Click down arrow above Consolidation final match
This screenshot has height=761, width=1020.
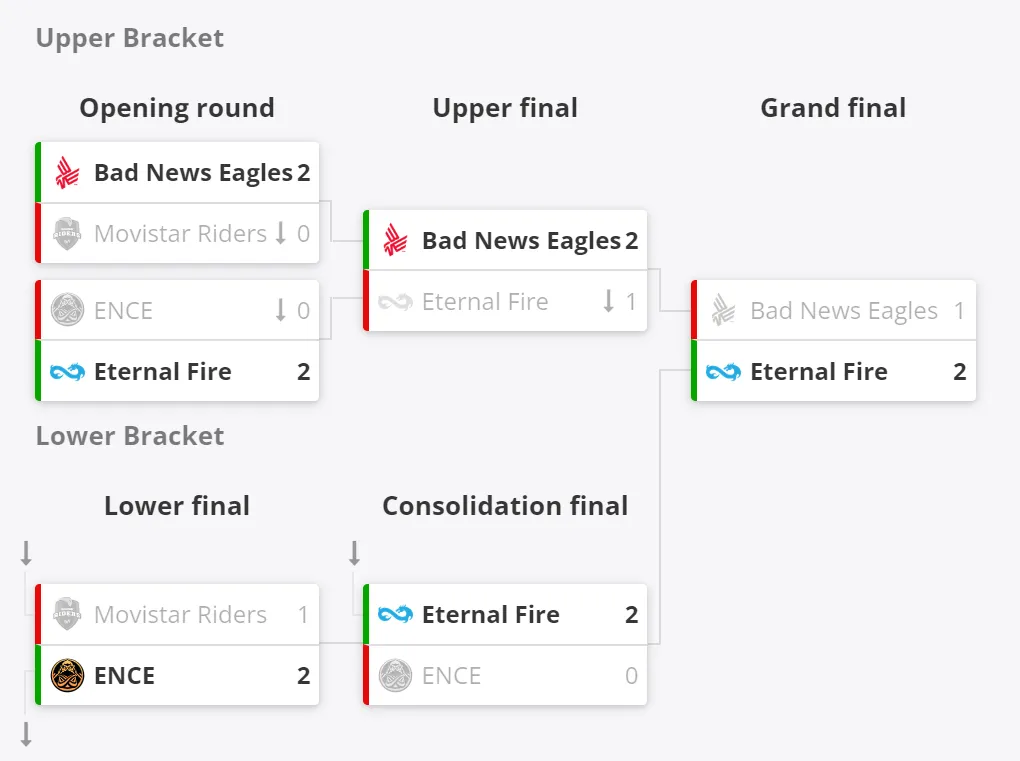354,554
